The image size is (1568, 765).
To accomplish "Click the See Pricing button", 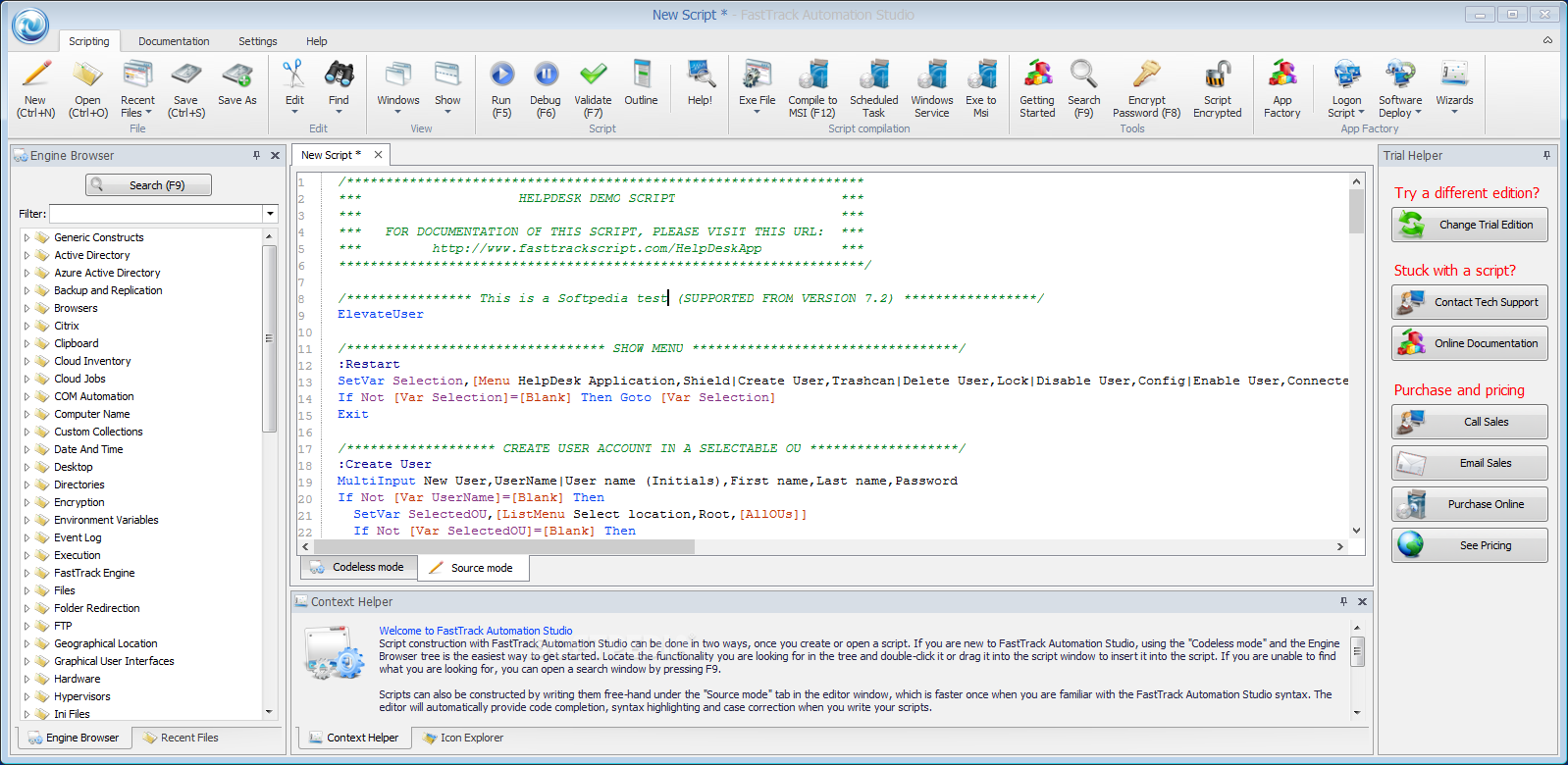I will click(x=1469, y=545).
